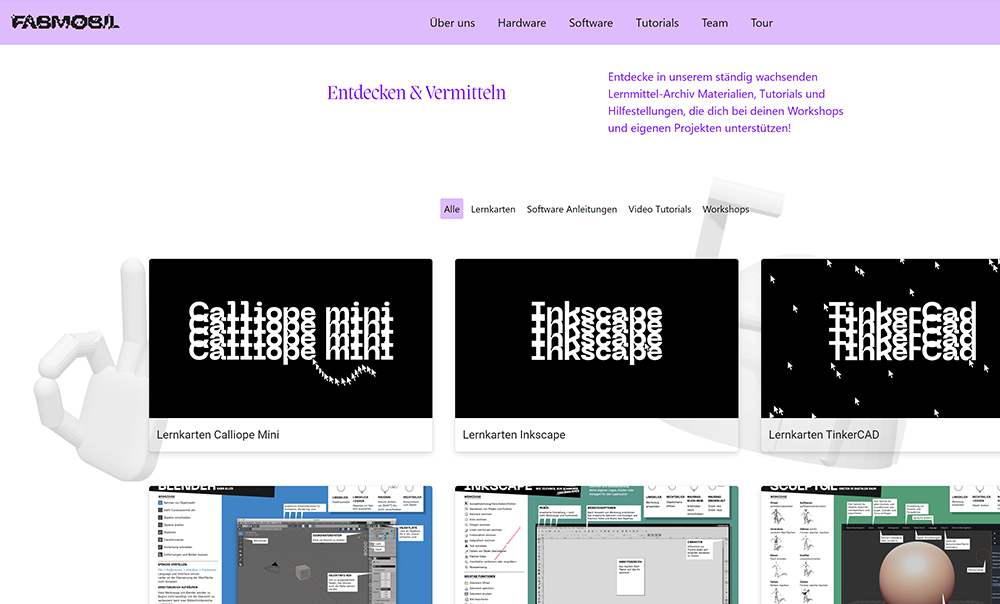Open the Calliope mini card thumbnail
Viewport: 1000px width, 604px height.
(x=291, y=339)
